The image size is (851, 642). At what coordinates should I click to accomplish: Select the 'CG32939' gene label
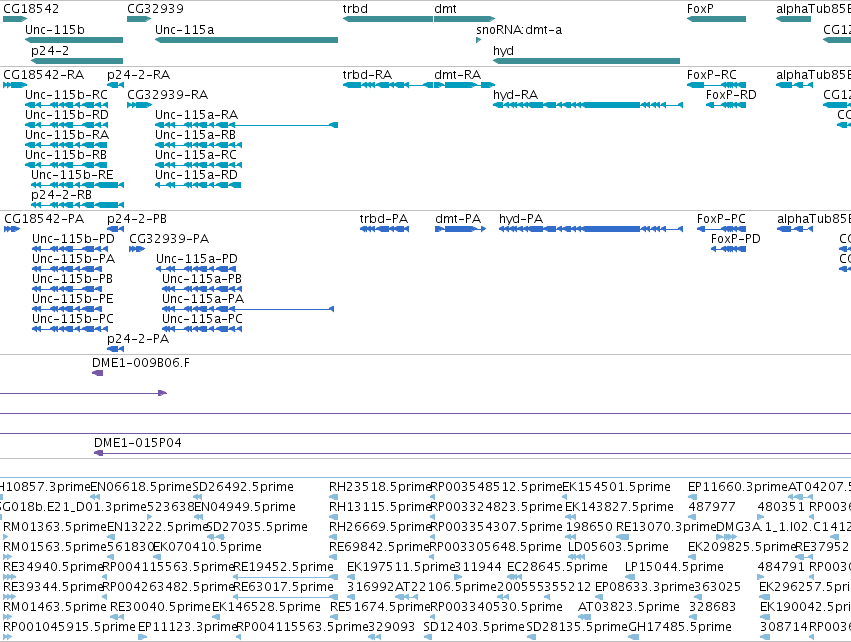tap(155, 9)
